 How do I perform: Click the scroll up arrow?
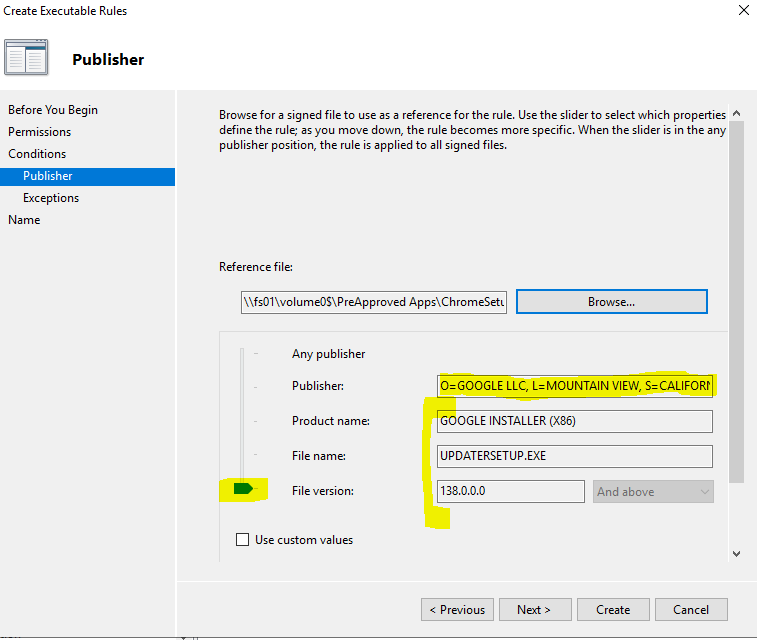click(x=736, y=113)
